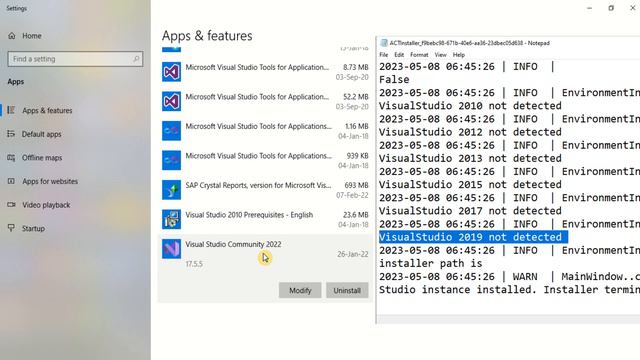640x360 pixels.
Task: Click the Visual Studio Community 2022 title
Action: point(233,244)
